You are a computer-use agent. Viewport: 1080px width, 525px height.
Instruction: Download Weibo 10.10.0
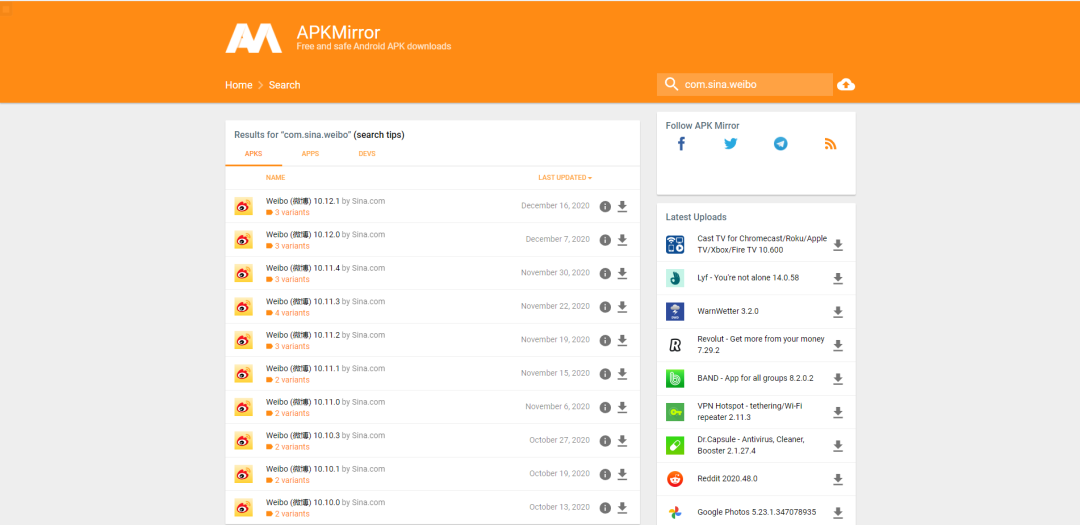622,508
